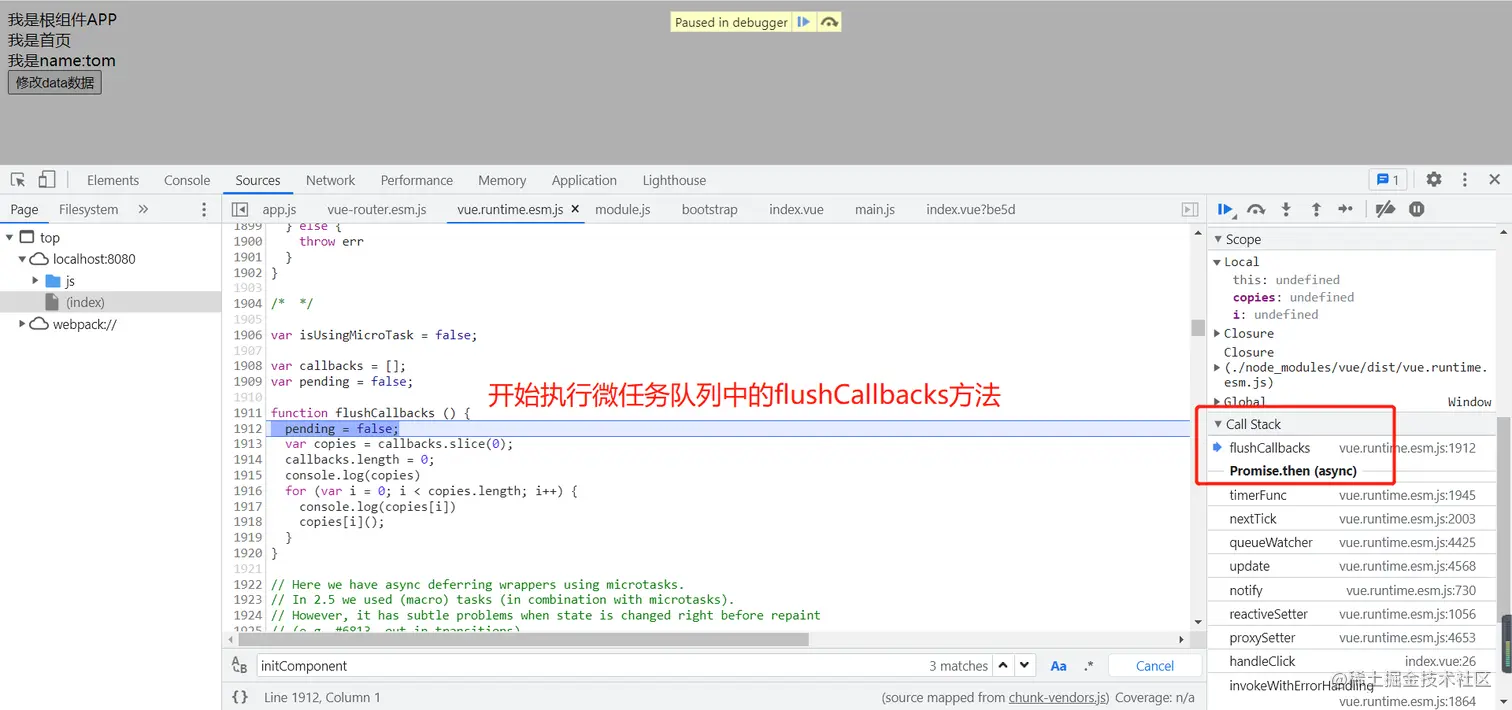The width and height of the screenshot is (1512, 710).
Task: Go to next search match
Action: pos(1025,665)
